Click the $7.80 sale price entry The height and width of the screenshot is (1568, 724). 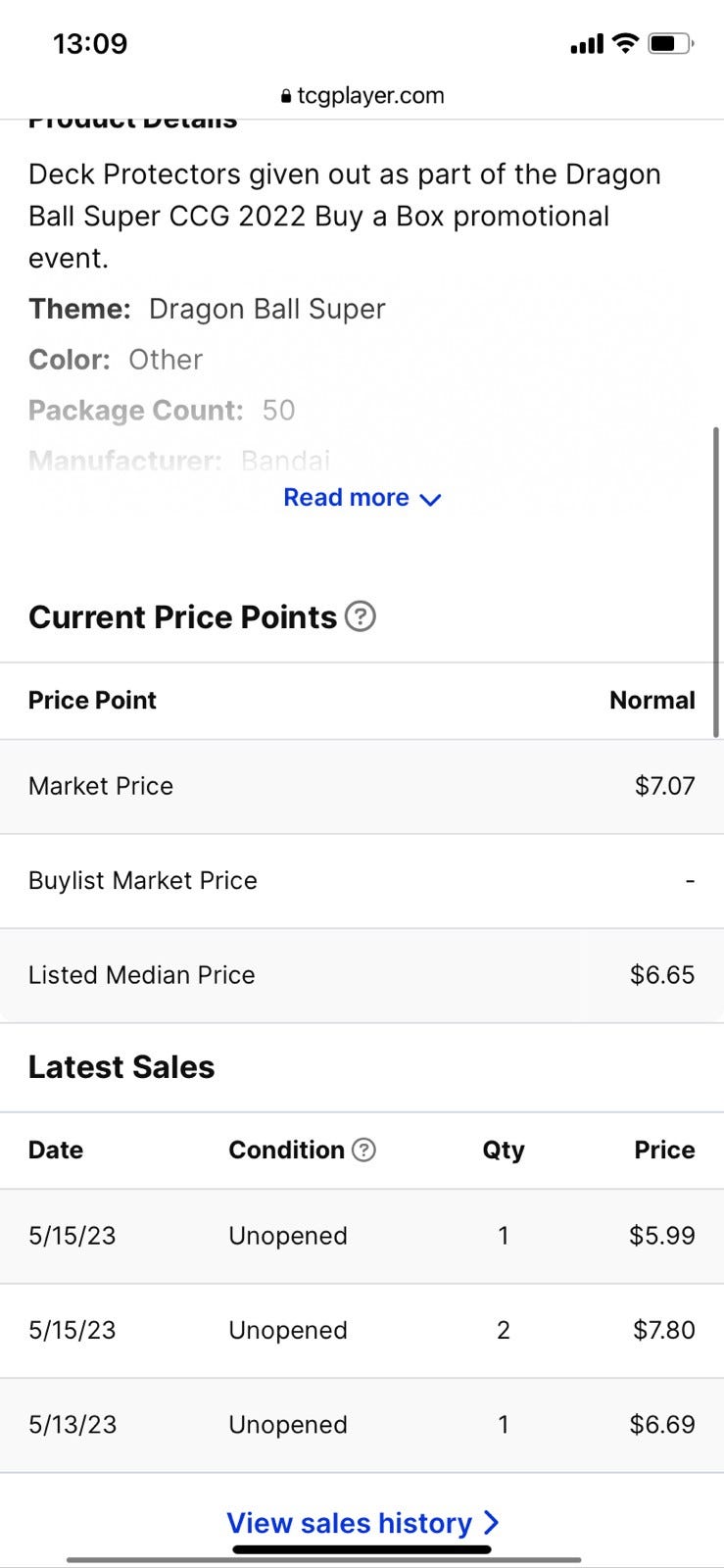click(x=663, y=1330)
